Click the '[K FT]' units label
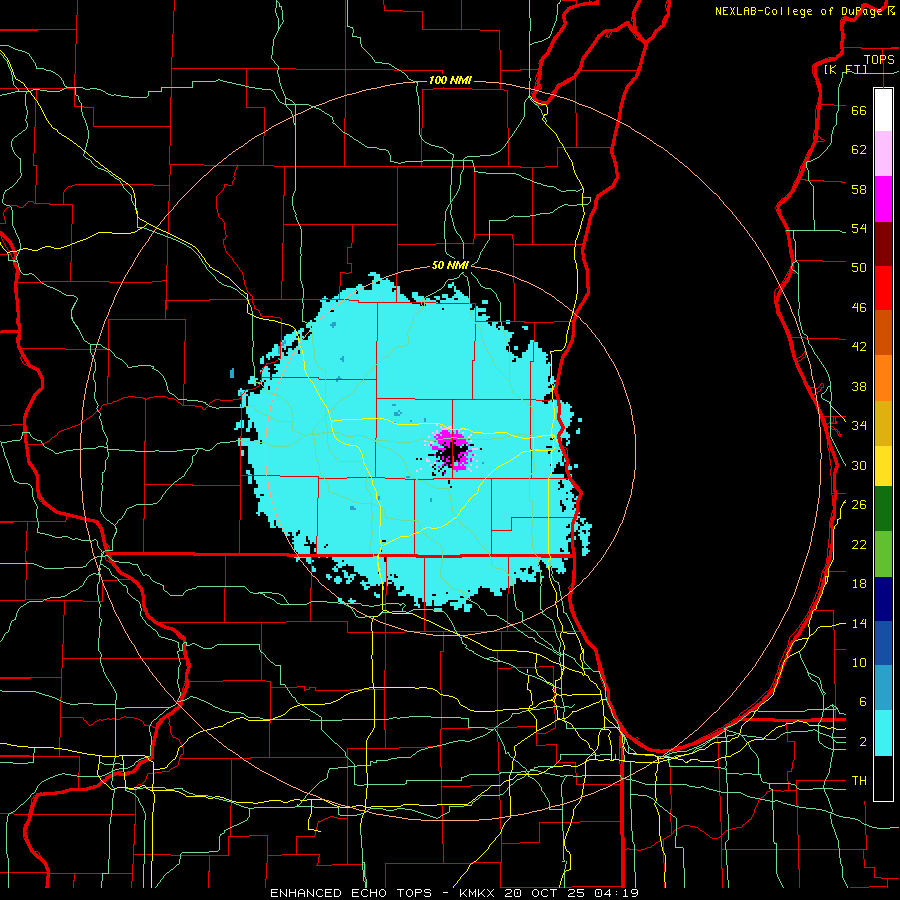900x900 pixels. pyautogui.click(x=846, y=69)
